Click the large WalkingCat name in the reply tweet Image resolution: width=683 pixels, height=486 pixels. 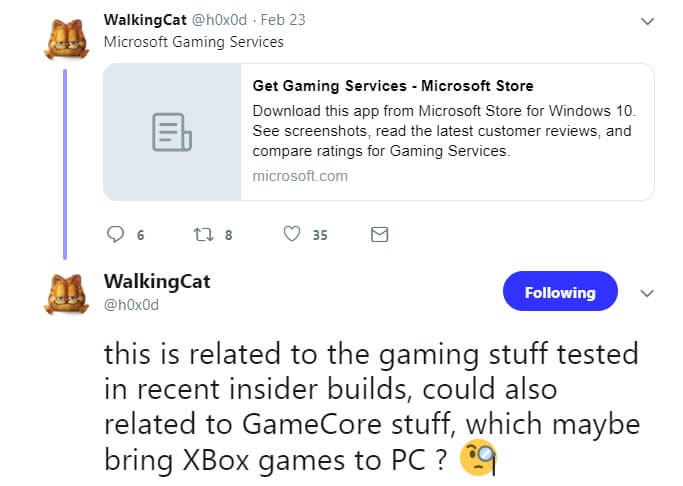tap(157, 281)
